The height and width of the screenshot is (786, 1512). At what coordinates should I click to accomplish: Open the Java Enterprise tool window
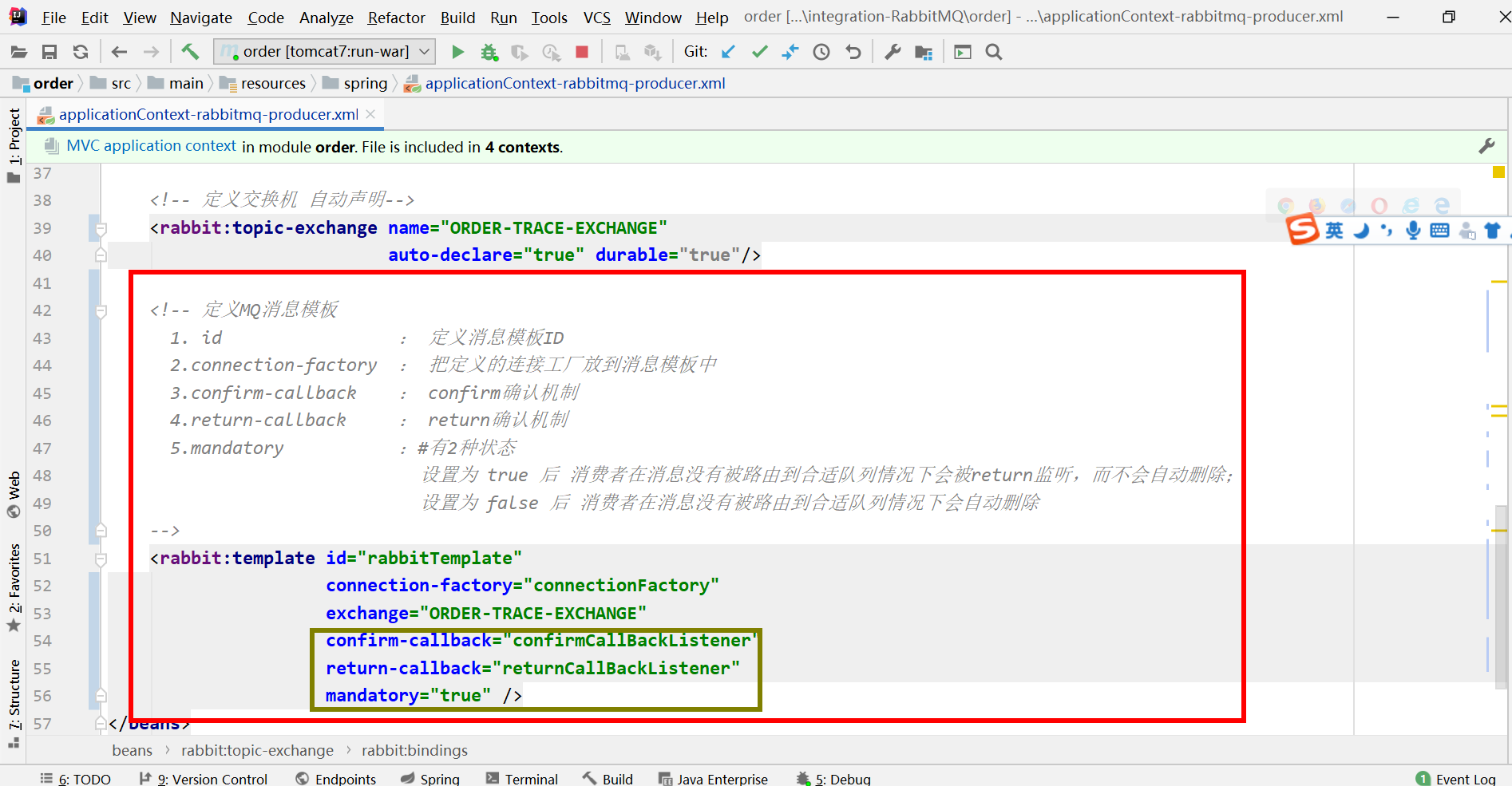[713, 779]
